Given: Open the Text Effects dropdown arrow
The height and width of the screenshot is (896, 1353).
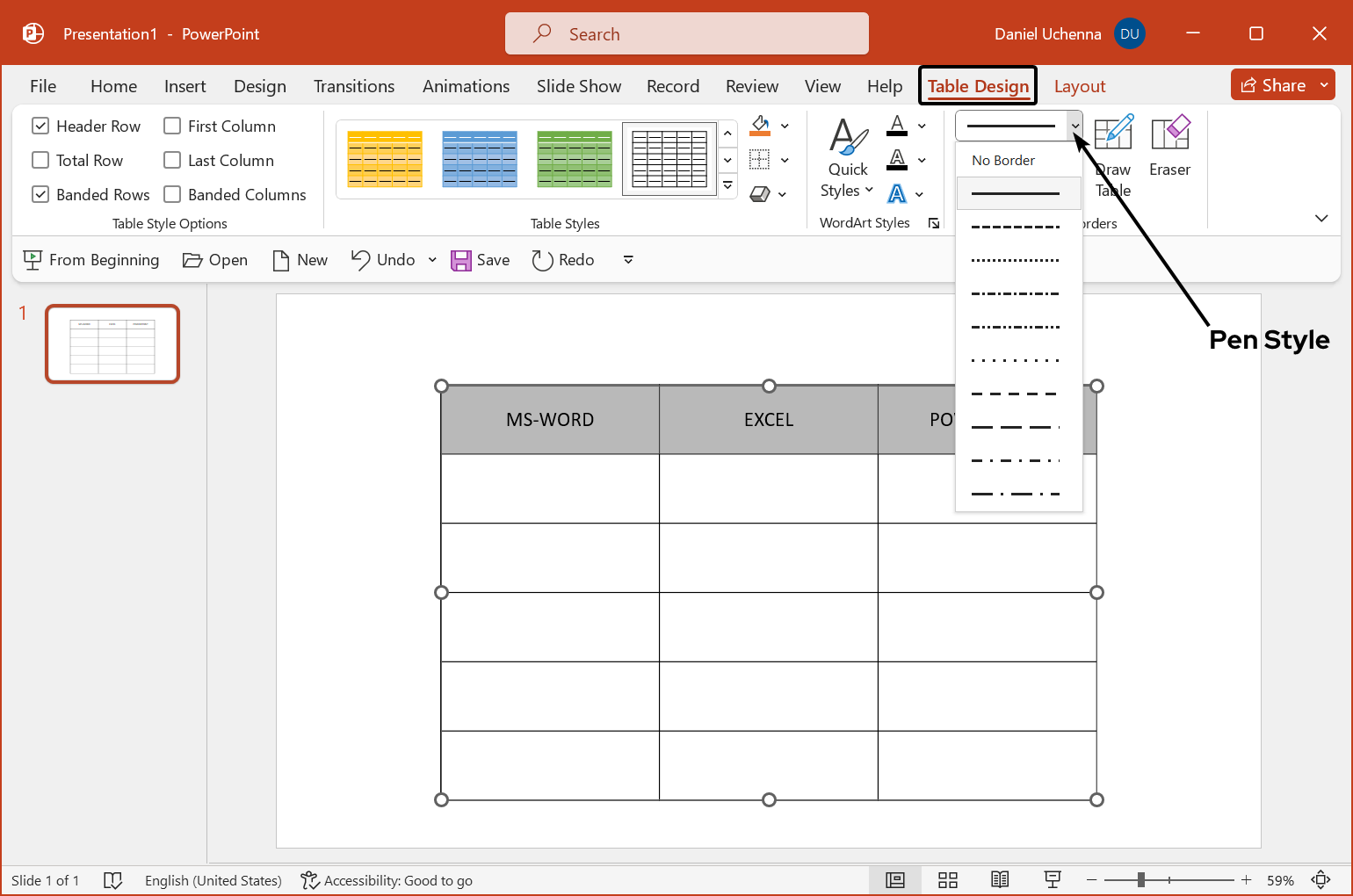Looking at the screenshot, I should point(922,193).
